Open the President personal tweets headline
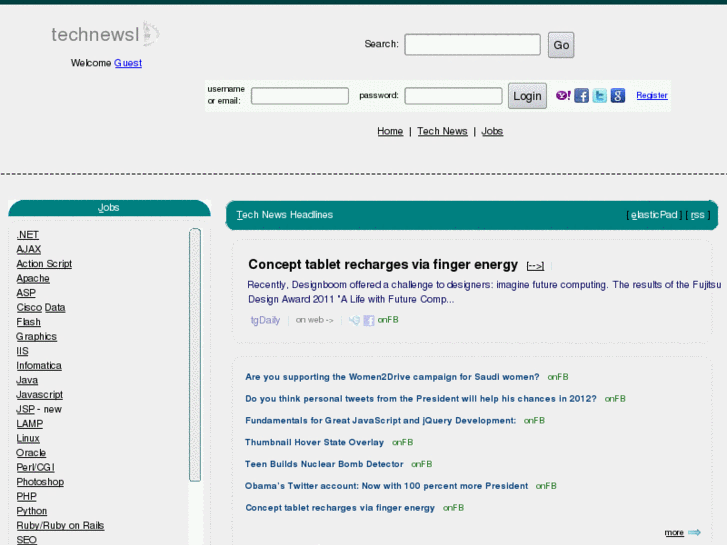The height and width of the screenshot is (545, 727). (421, 399)
